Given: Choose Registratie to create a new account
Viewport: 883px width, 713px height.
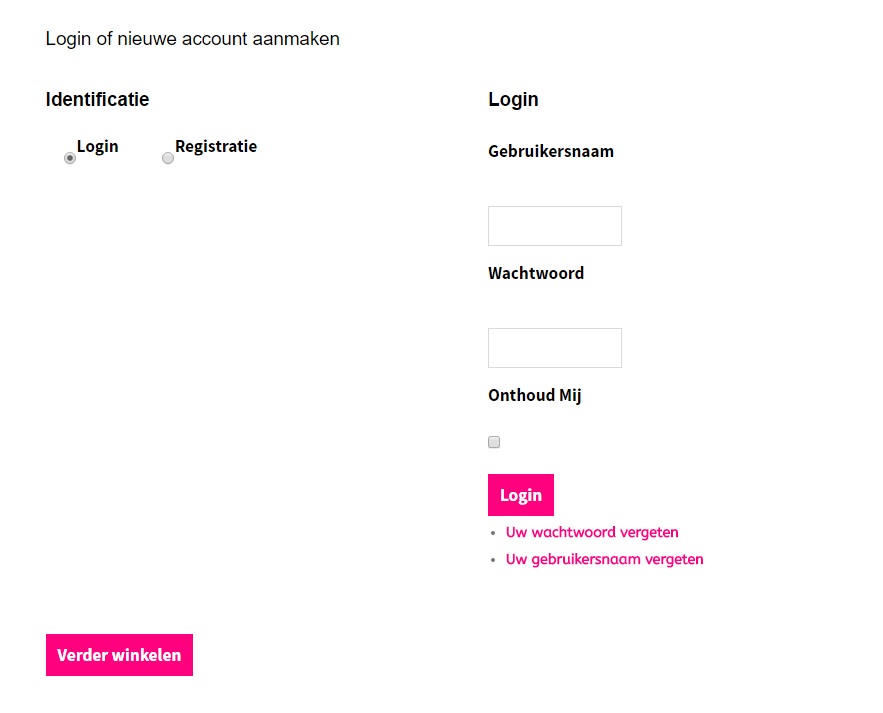Looking at the screenshot, I should (x=168, y=158).
